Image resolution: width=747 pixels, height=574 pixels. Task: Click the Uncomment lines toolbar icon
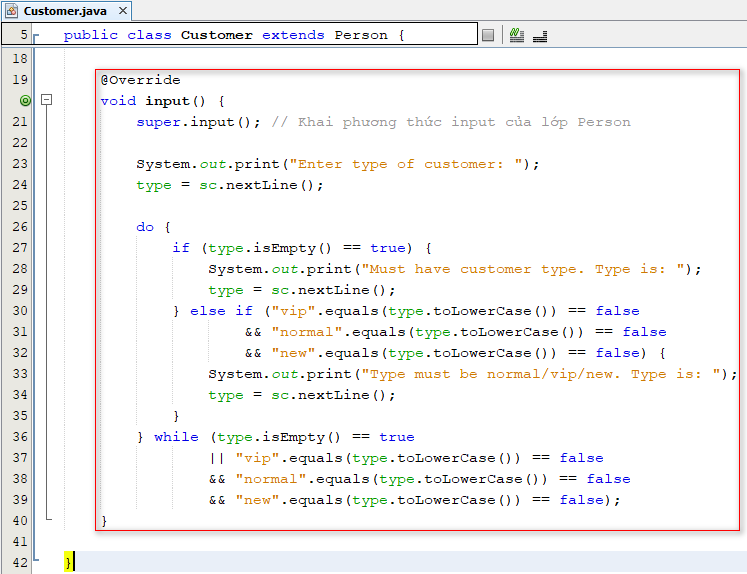[540, 36]
